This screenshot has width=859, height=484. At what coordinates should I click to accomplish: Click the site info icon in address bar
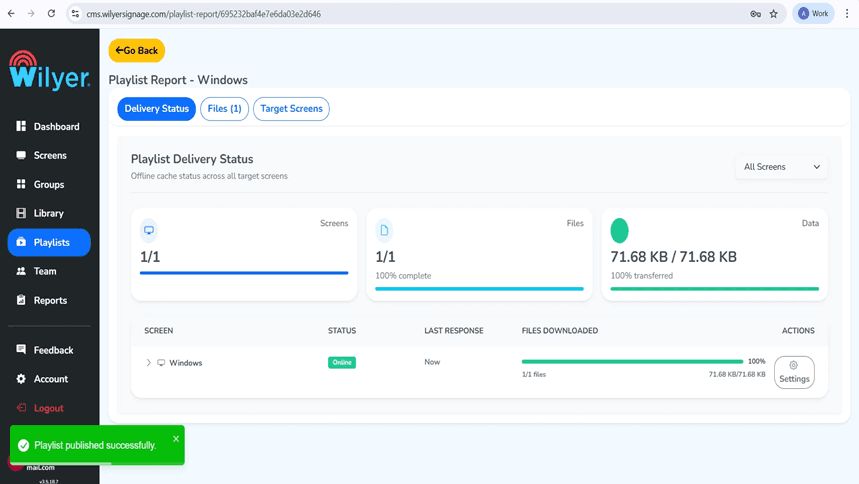[x=76, y=14]
